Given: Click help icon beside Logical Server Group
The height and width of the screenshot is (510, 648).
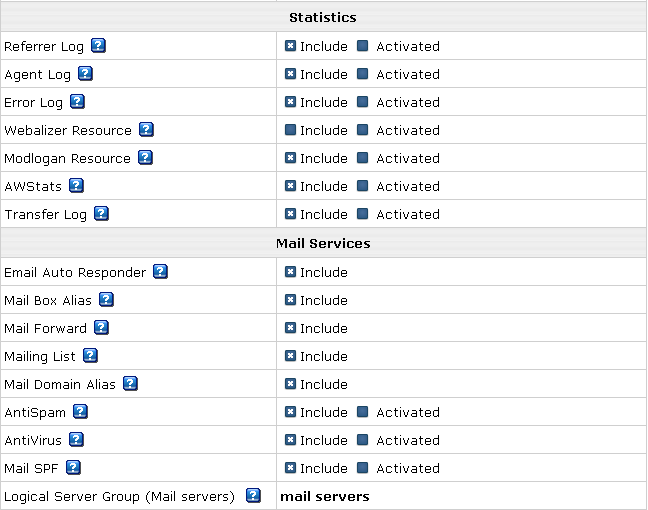Looking at the screenshot, I should [x=253, y=495].
